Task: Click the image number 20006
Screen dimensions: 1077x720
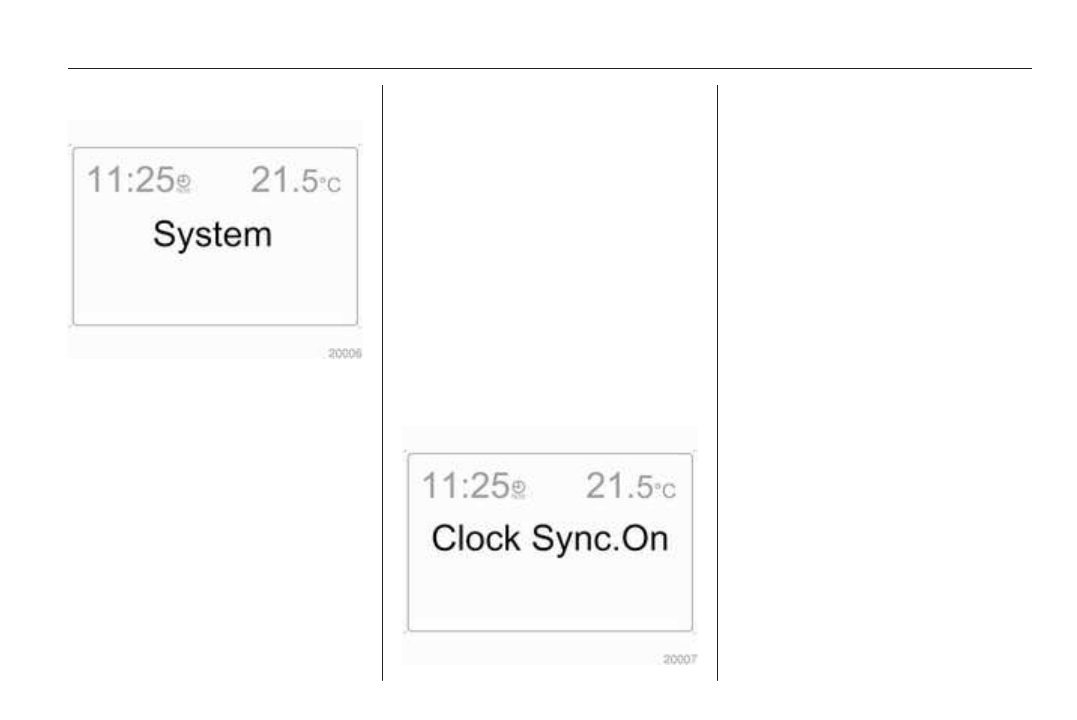Action: [x=344, y=354]
